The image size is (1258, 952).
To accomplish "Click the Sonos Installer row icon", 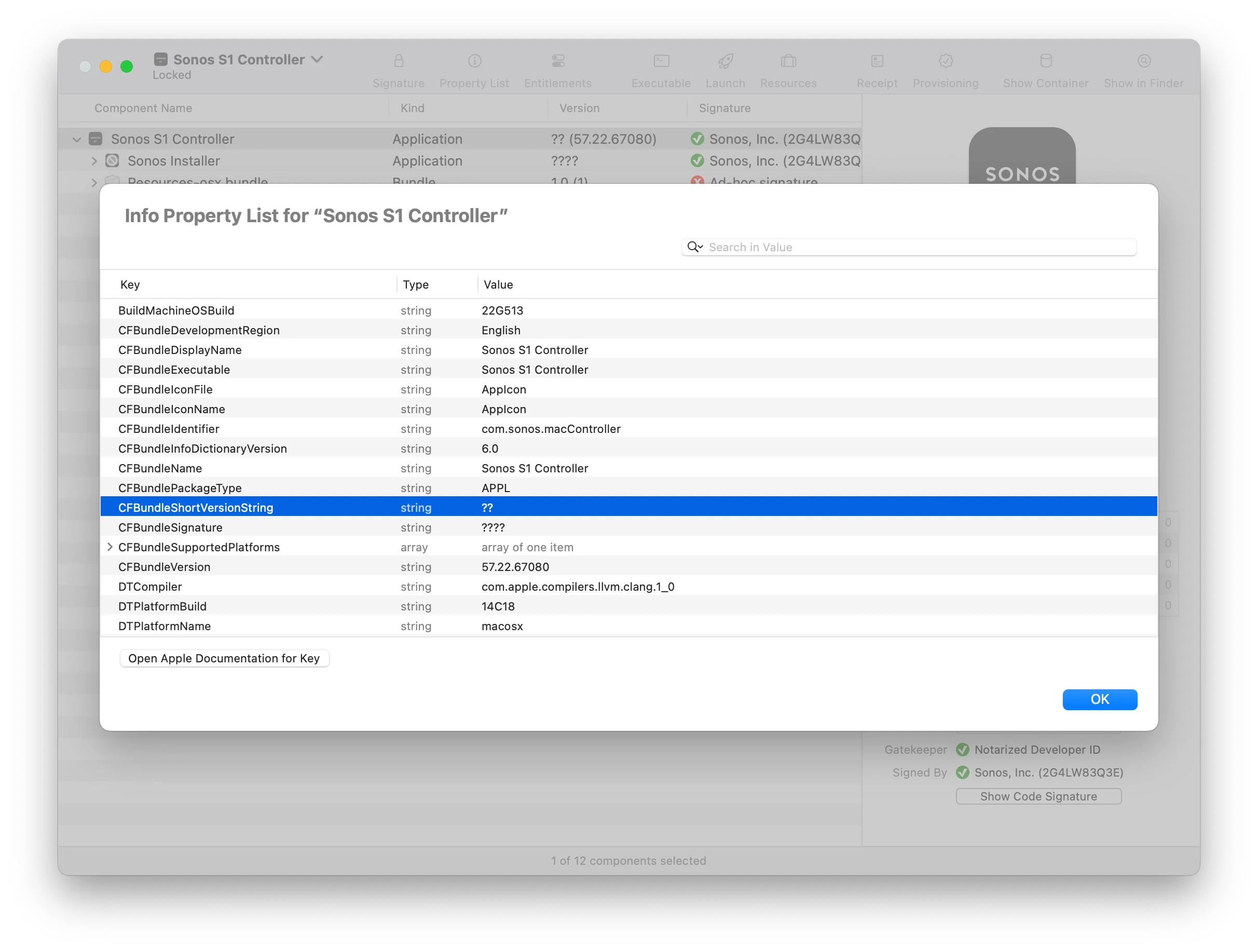I will pos(112,161).
